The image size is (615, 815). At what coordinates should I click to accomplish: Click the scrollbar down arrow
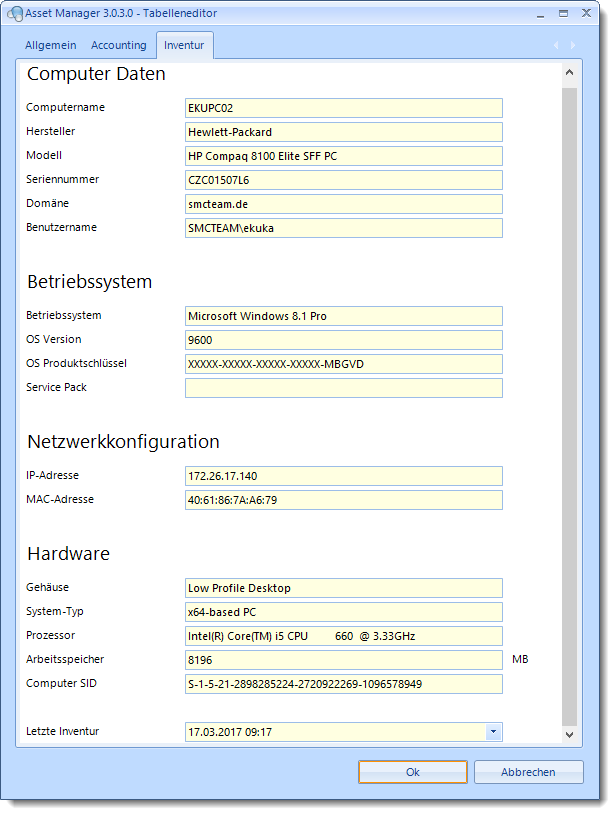pos(569,734)
